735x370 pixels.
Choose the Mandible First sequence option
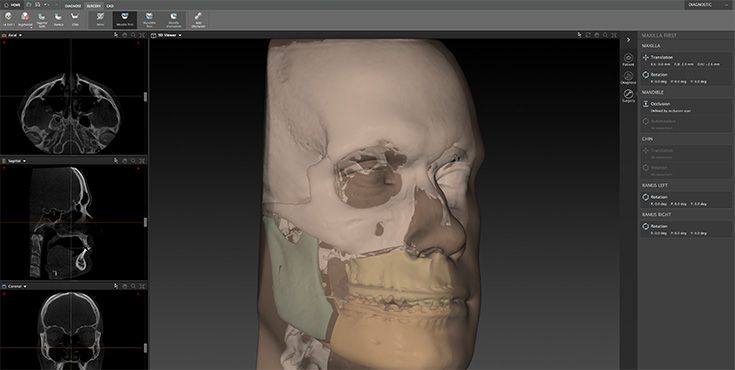149,20
